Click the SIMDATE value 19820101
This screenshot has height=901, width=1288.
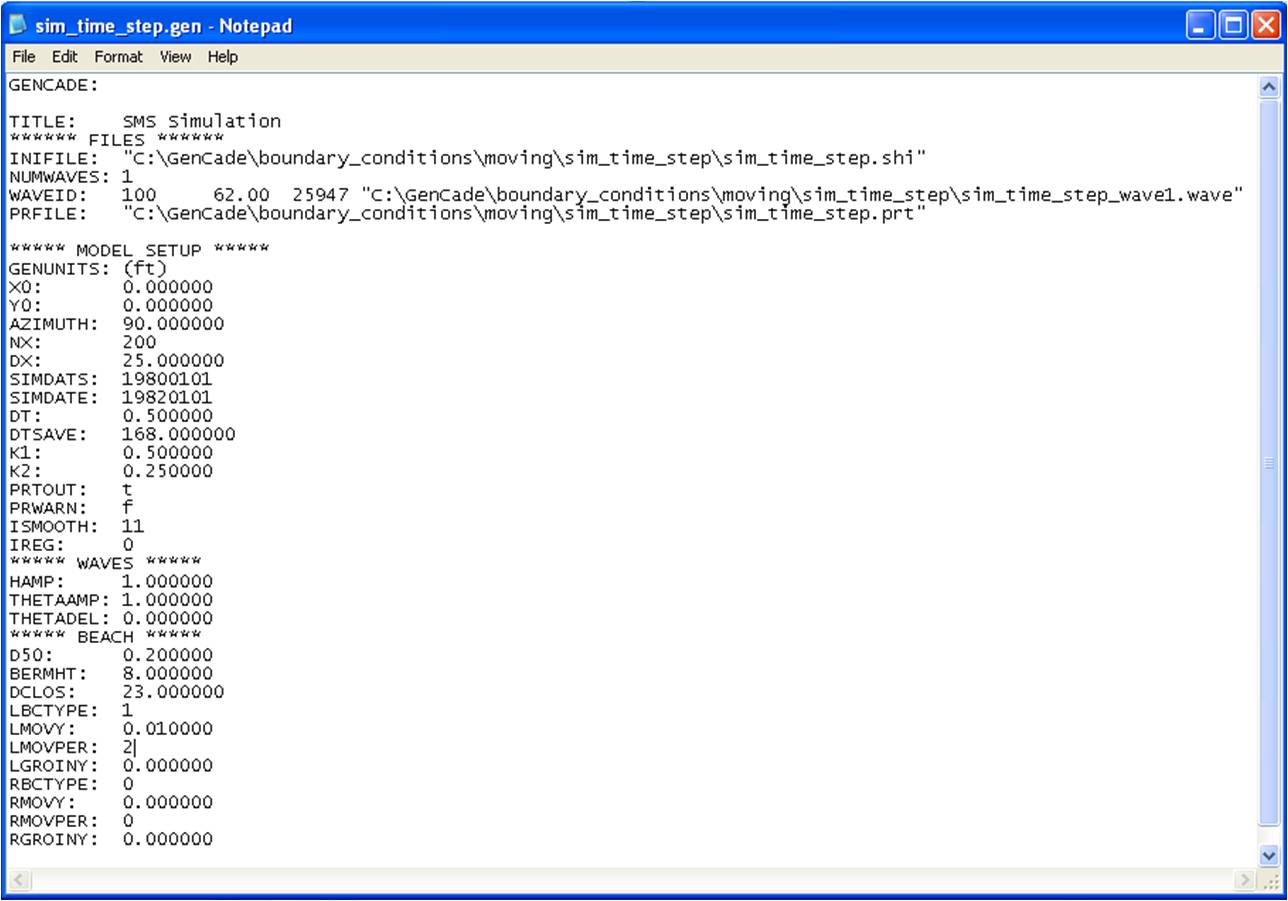tap(167, 397)
